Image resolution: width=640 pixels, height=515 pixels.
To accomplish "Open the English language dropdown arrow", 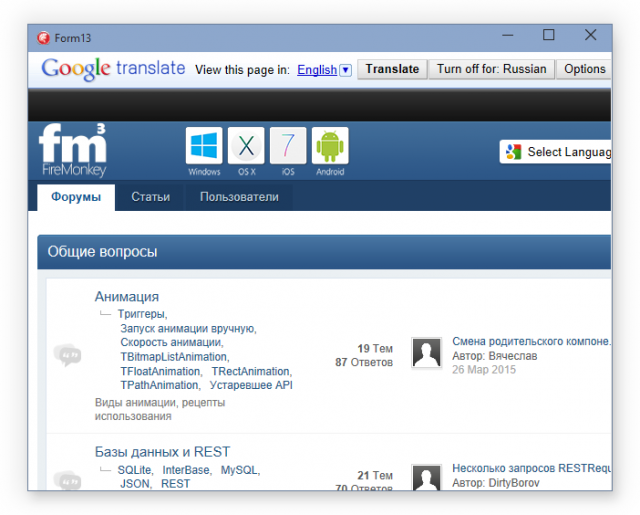I will 345,70.
